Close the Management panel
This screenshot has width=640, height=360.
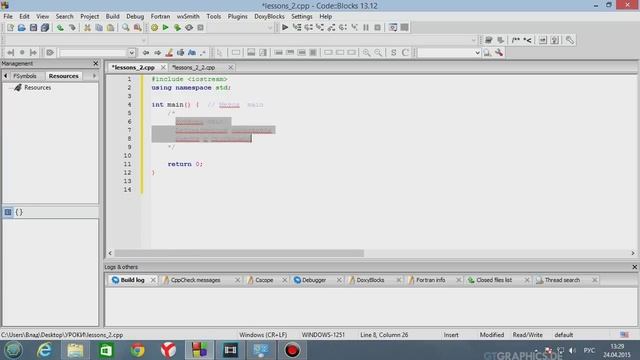pos(96,63)
